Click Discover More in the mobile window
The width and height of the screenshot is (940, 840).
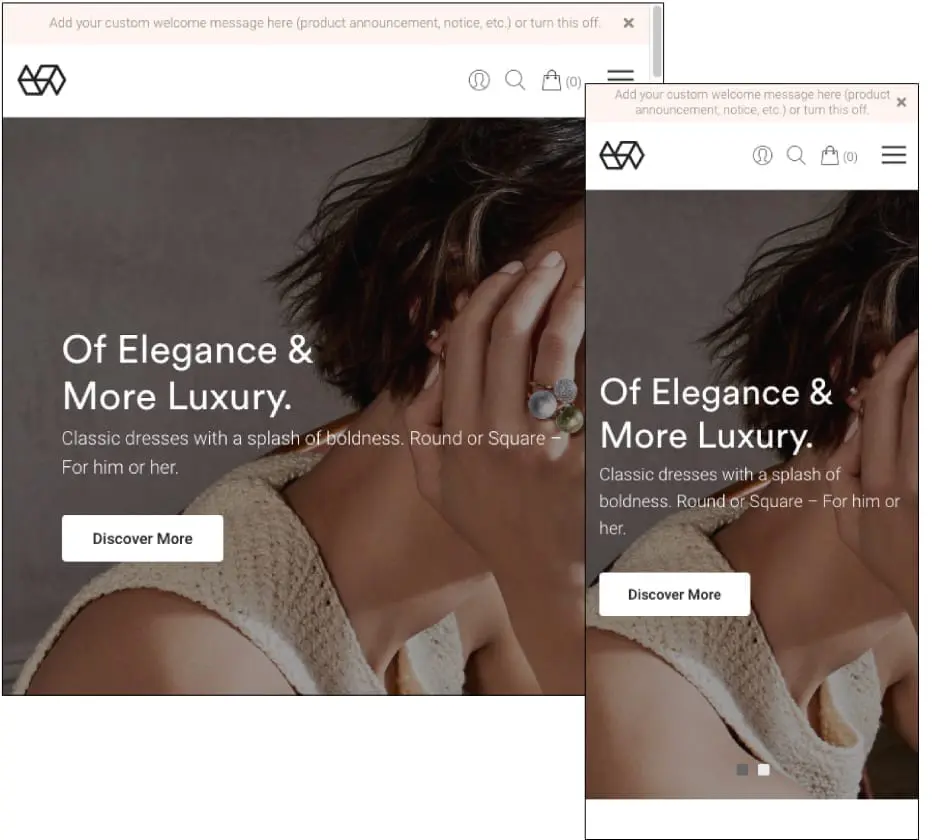click(674, 594)
